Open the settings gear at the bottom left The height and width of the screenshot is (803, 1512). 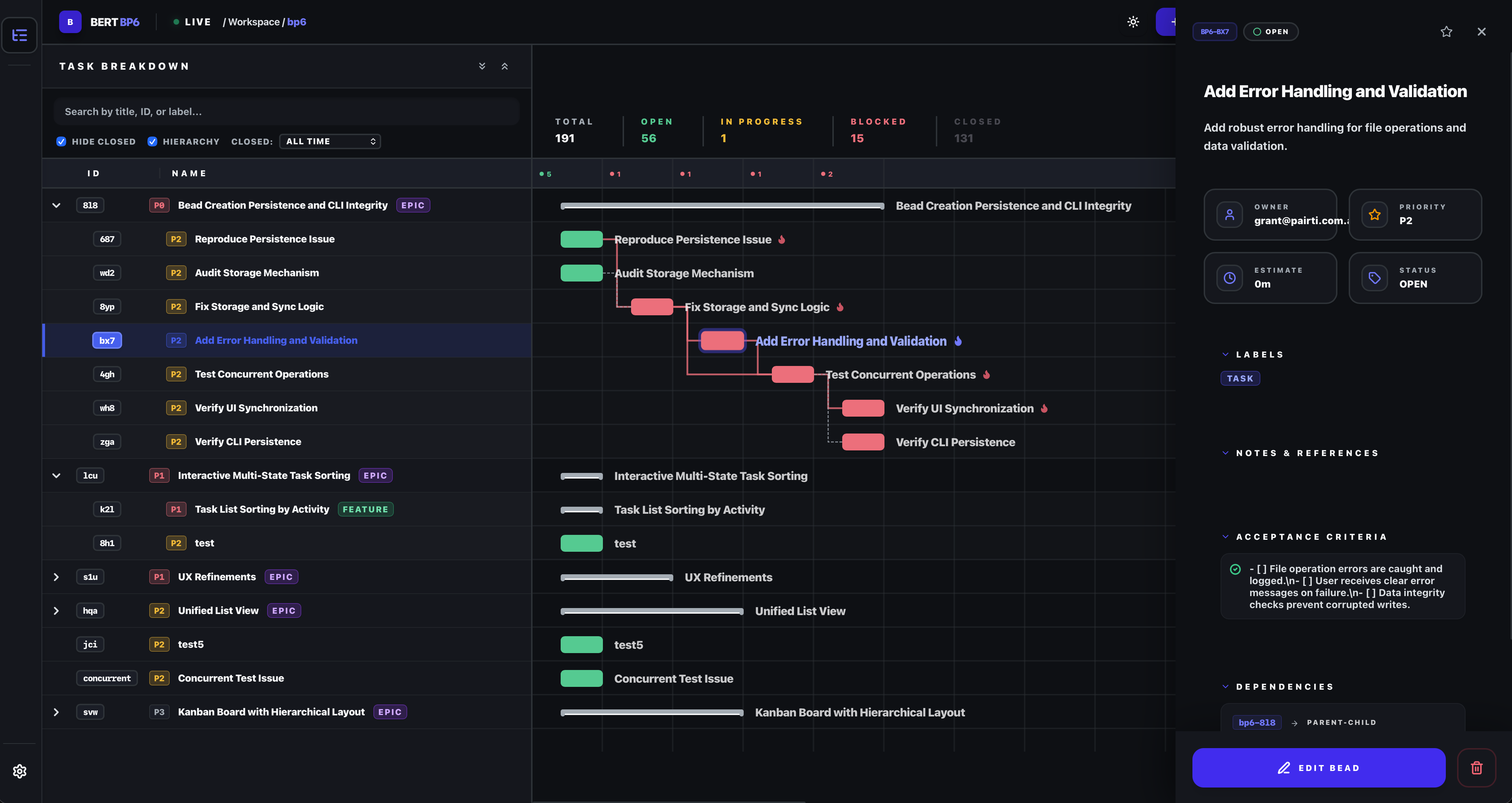coord(19,771)
